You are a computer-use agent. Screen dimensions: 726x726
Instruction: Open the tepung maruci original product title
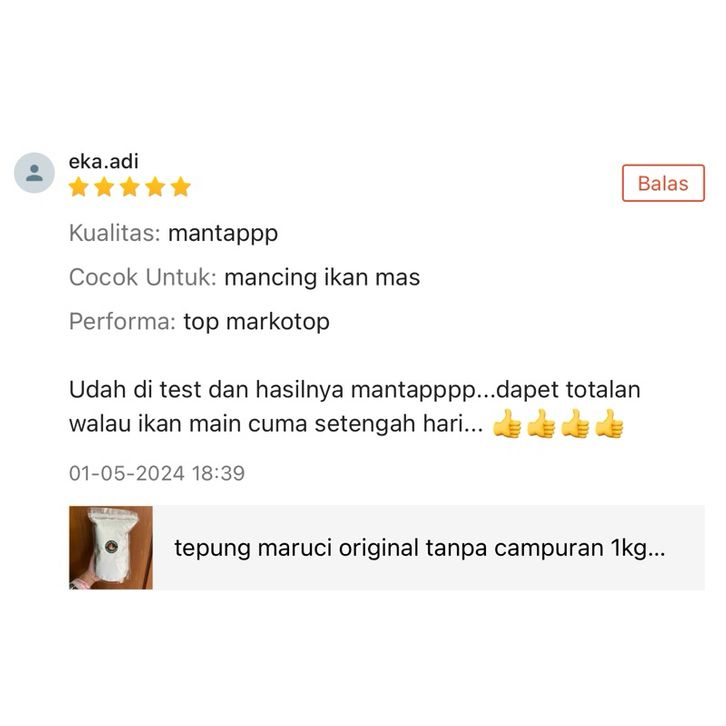point(419,548)
